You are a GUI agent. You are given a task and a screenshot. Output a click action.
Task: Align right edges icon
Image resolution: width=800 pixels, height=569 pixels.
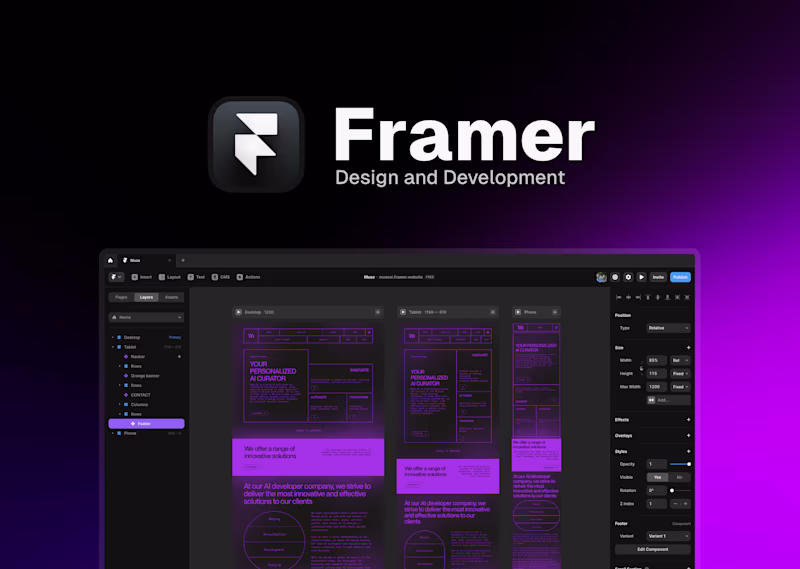point(638,297)
